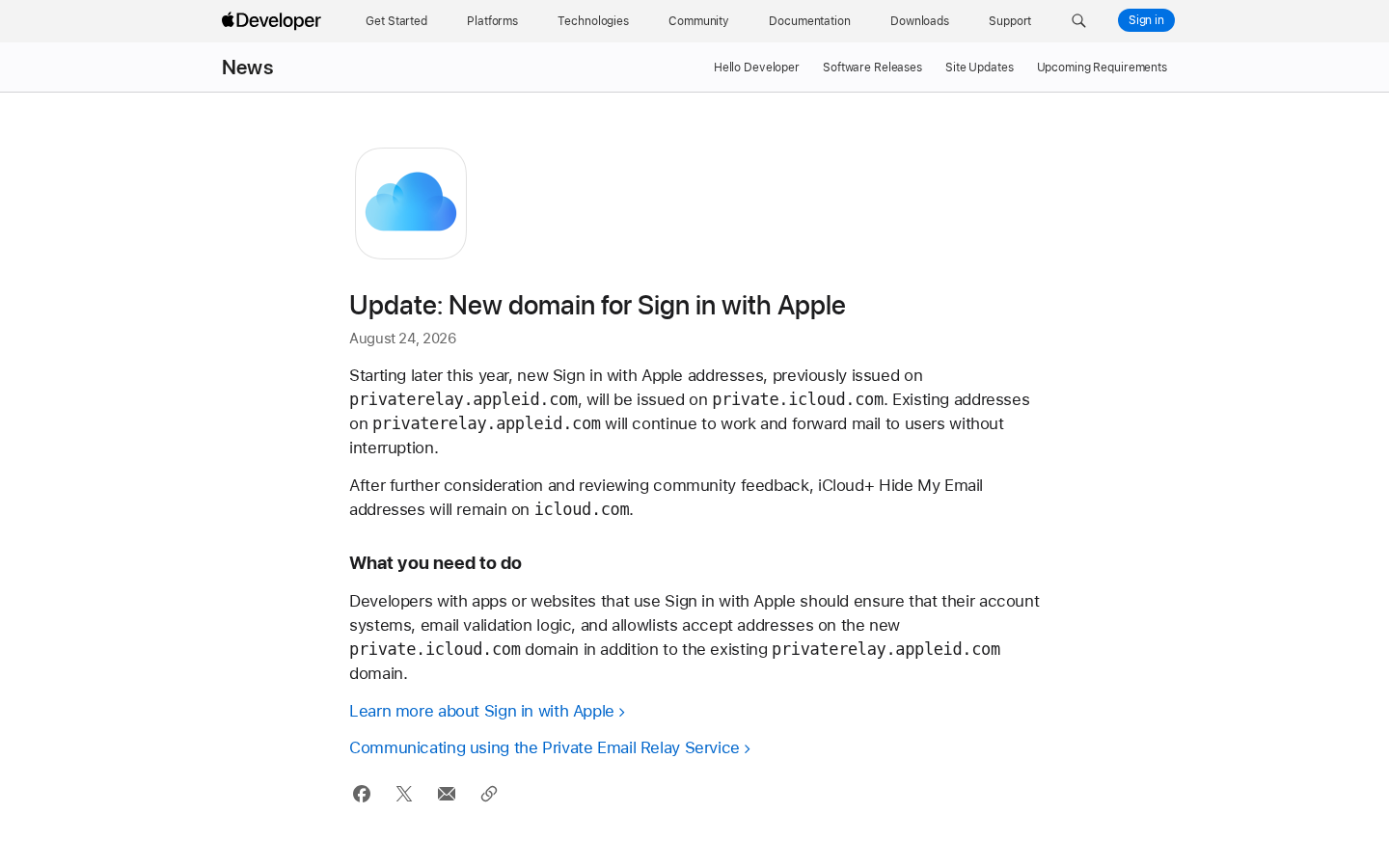The width and height of the screenshot is (1389, 868).
Task: Switch to Hello Developer tab
Action: 756,68
